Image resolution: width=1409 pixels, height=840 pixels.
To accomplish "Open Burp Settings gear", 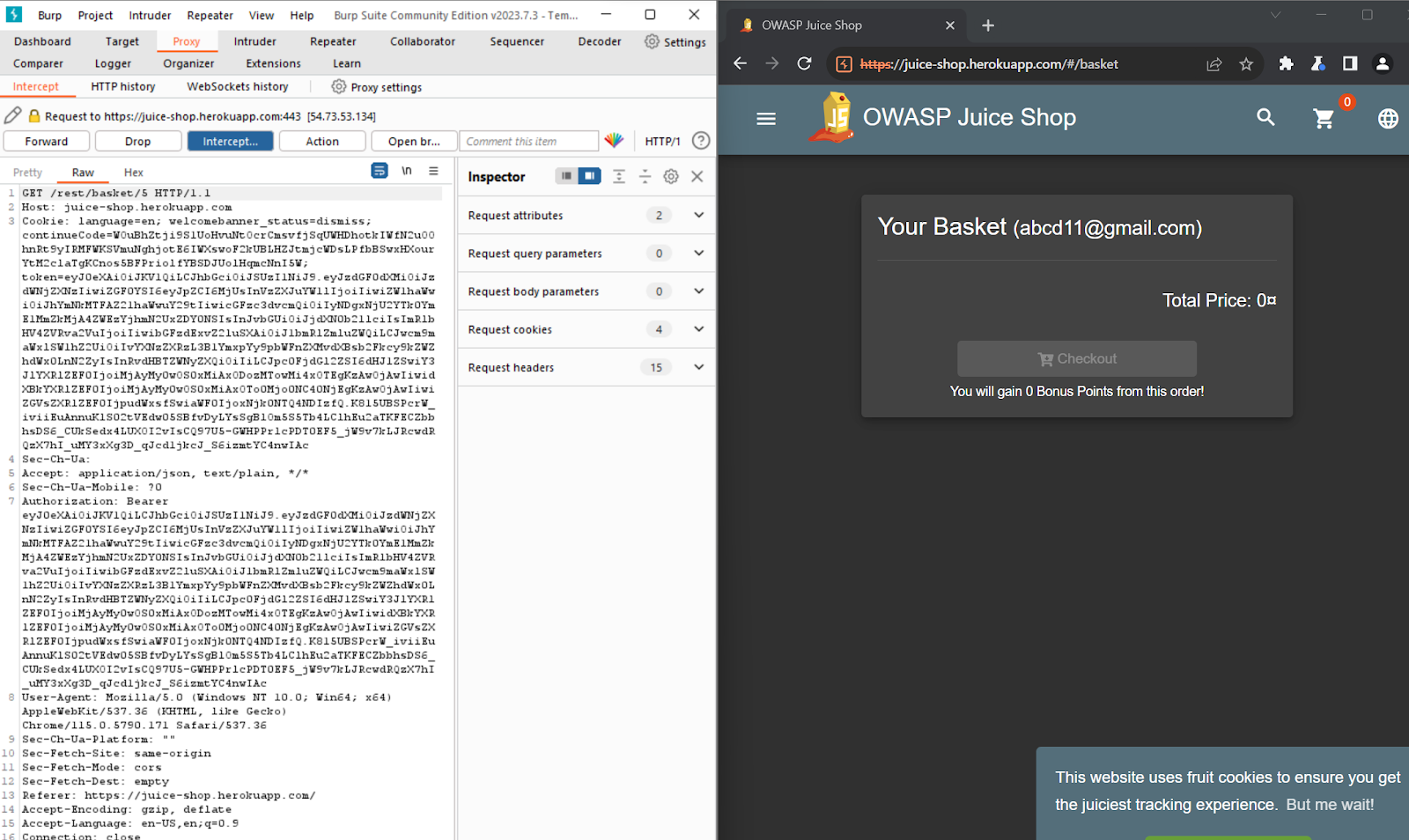I will pyautogui.click(x=652, y=41).
